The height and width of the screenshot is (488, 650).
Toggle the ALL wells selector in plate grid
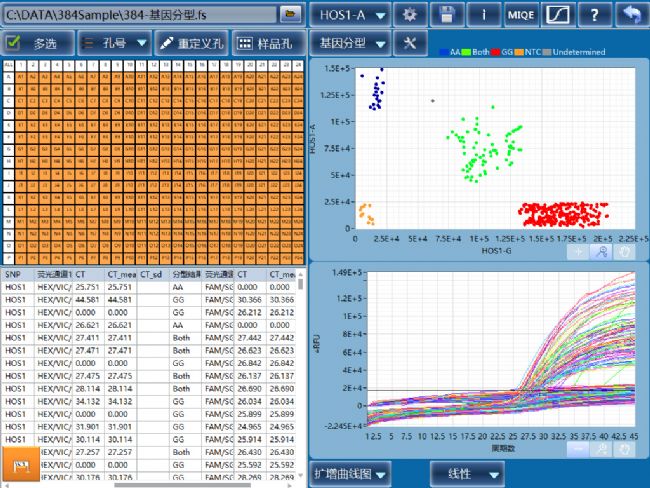tap(8, 65)
